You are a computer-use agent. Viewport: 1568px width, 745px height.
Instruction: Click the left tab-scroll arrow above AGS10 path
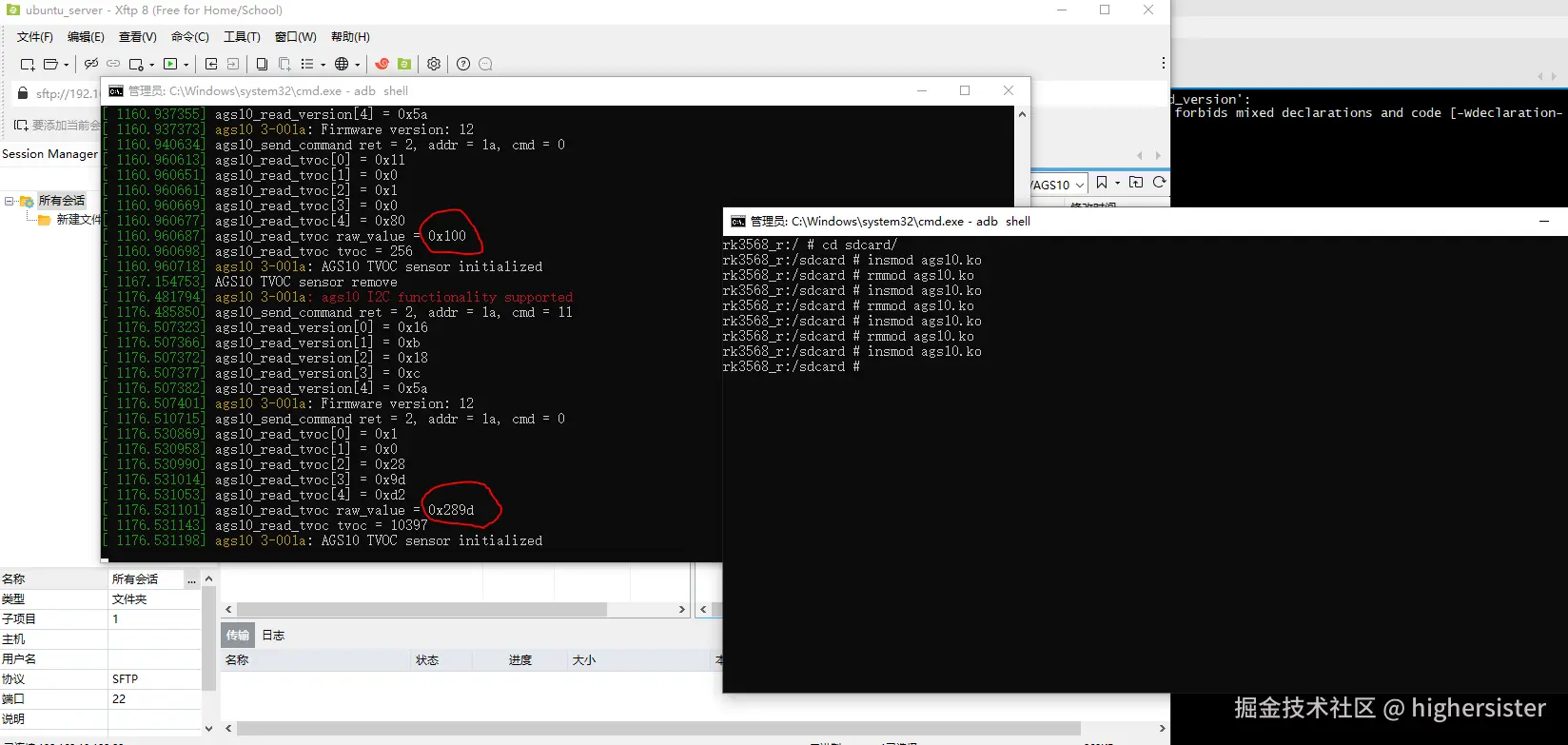1140,155
